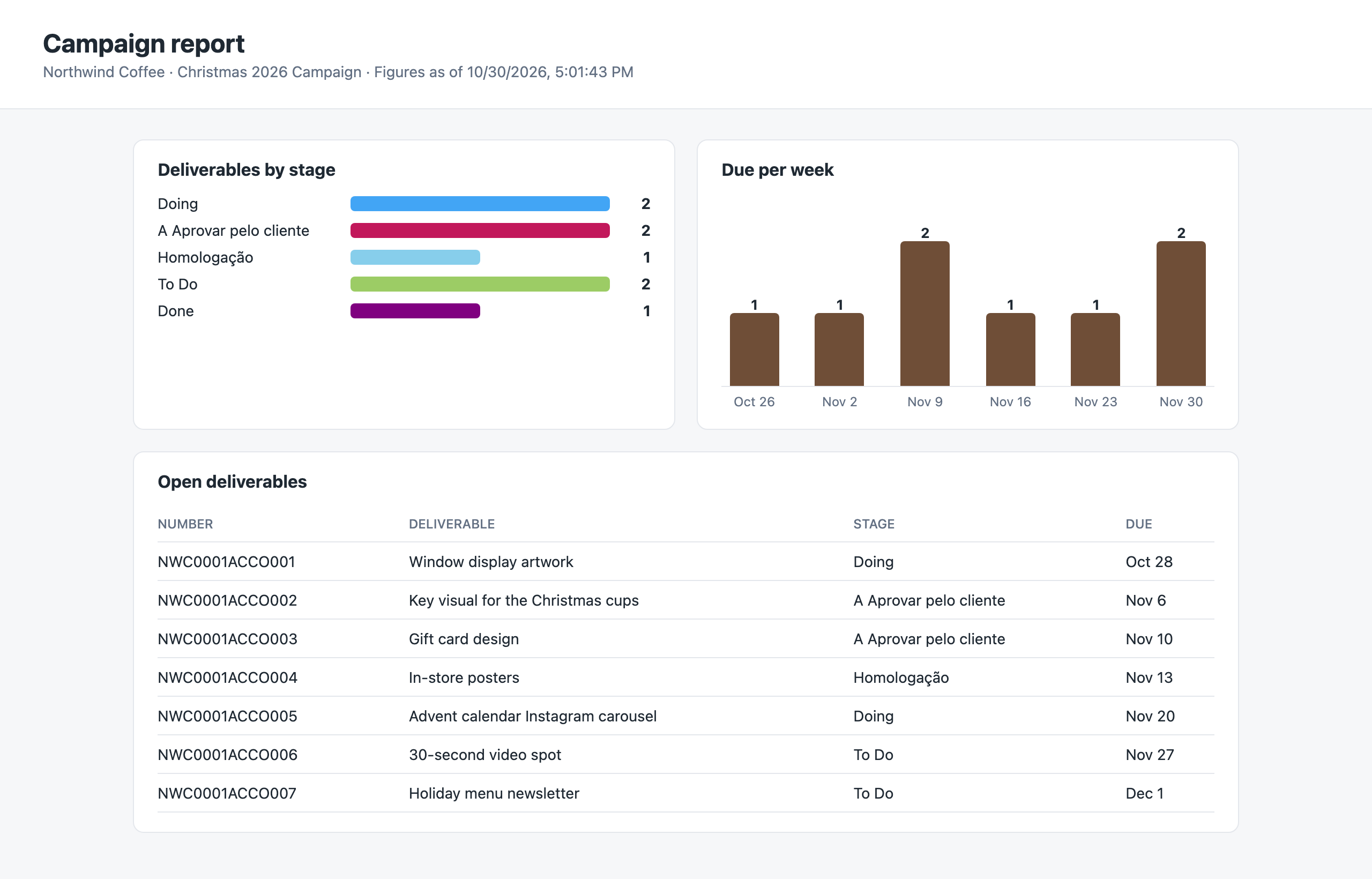Select the Nov 16 weekly bar
The width and height of the screenshot is (1372, 879).
(1010, 349)
